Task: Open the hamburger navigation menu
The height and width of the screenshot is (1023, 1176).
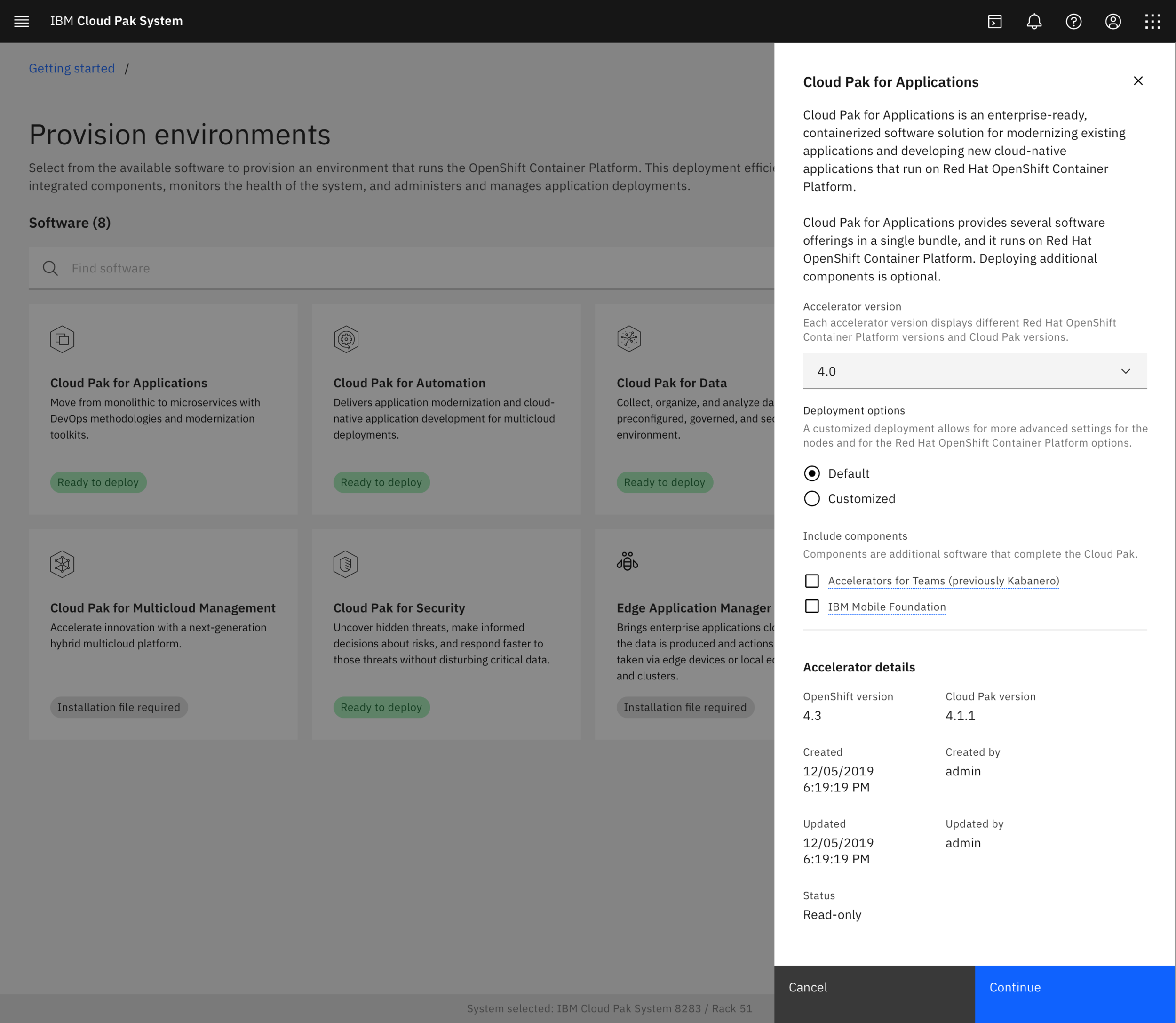Action: [x=21, y=22]
